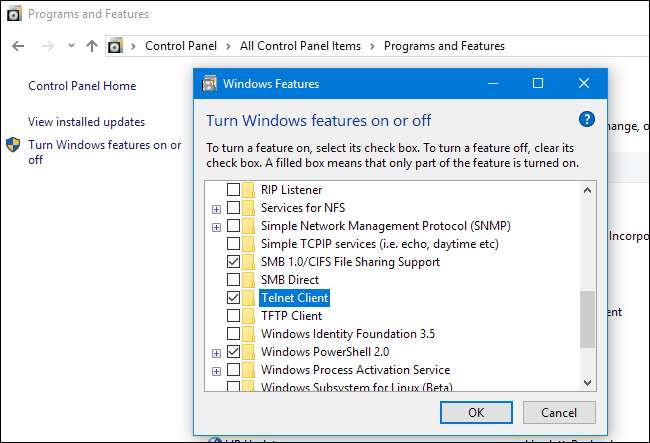Click the features list scrollbar thumb

588,318
